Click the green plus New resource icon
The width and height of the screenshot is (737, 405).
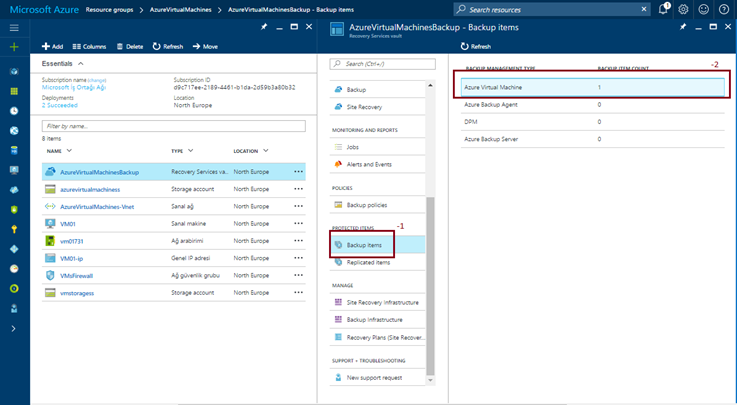(14, 47)
